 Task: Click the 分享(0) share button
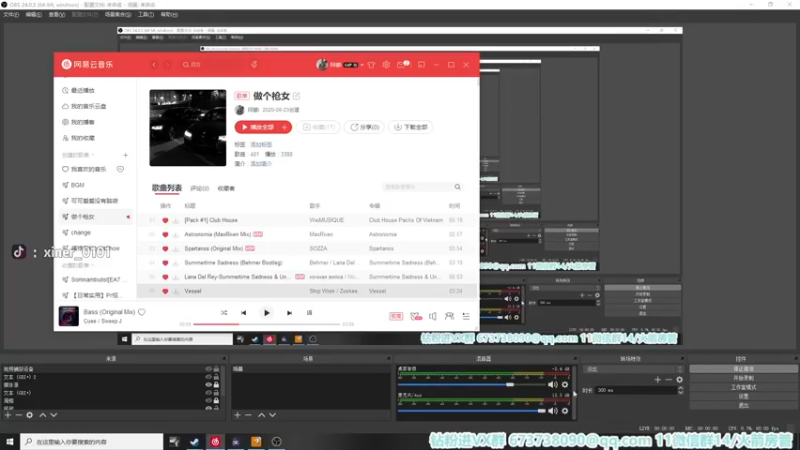(365, 127)
